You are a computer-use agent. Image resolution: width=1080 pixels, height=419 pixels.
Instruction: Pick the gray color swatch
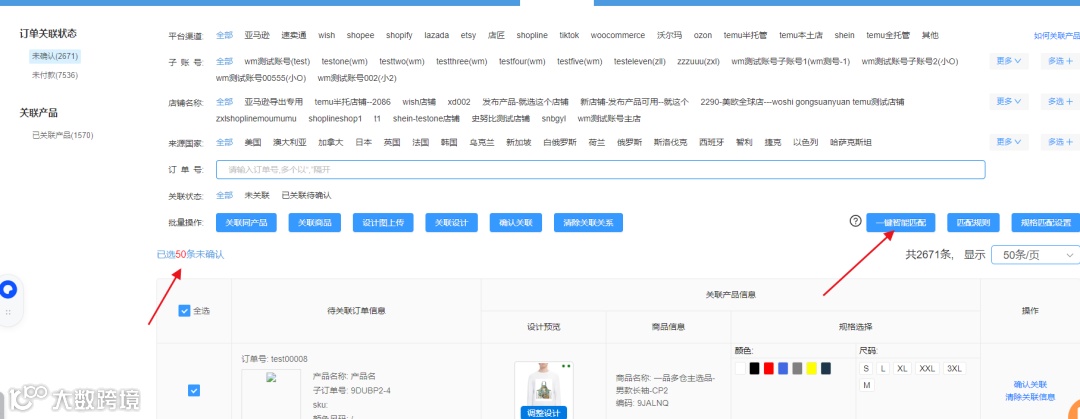coord(797,369)
